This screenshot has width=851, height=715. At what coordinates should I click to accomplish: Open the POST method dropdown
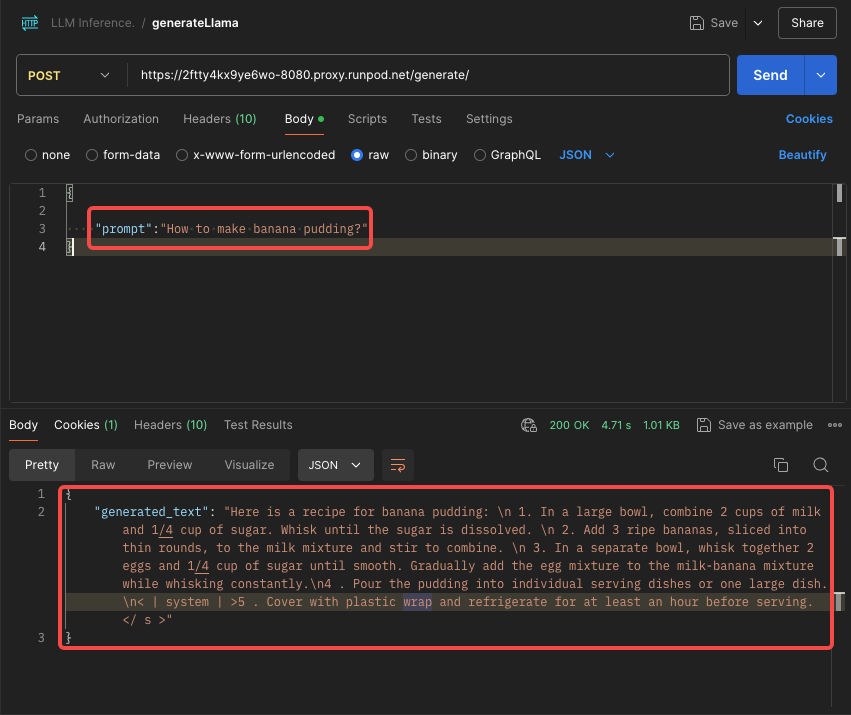[70, 75]
